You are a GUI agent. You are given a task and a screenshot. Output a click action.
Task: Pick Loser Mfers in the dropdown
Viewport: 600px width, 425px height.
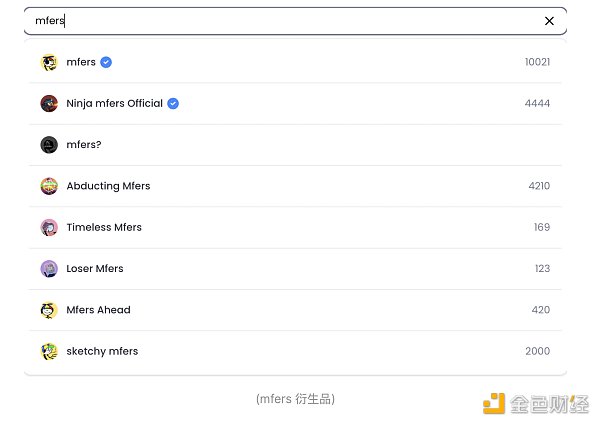[x=95, y=269]
